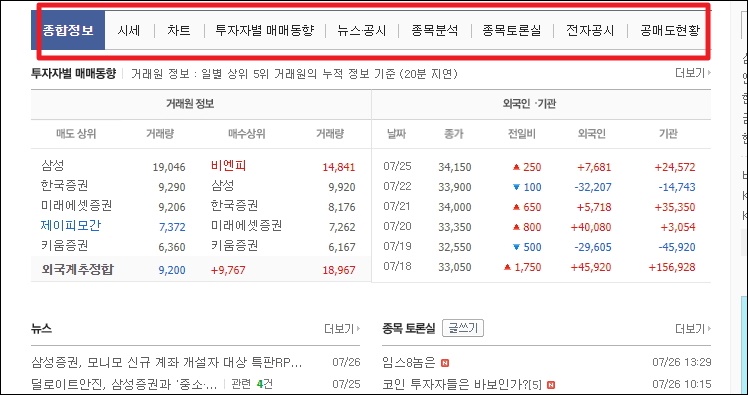Open the 종목토론실 tab
Screen dimensions: 748x395
(512, 31)
